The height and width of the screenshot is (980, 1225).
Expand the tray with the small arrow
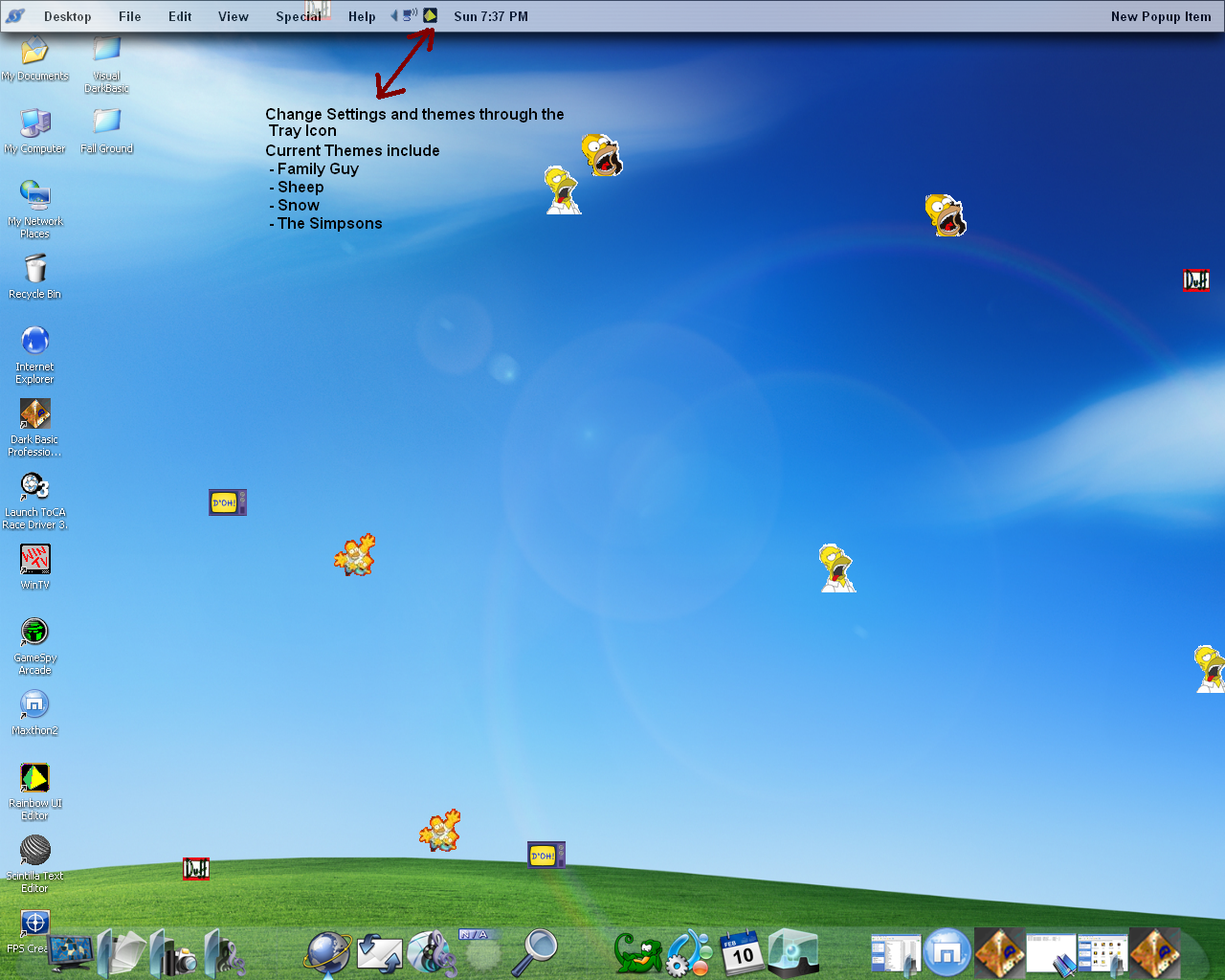click(393, 15)
